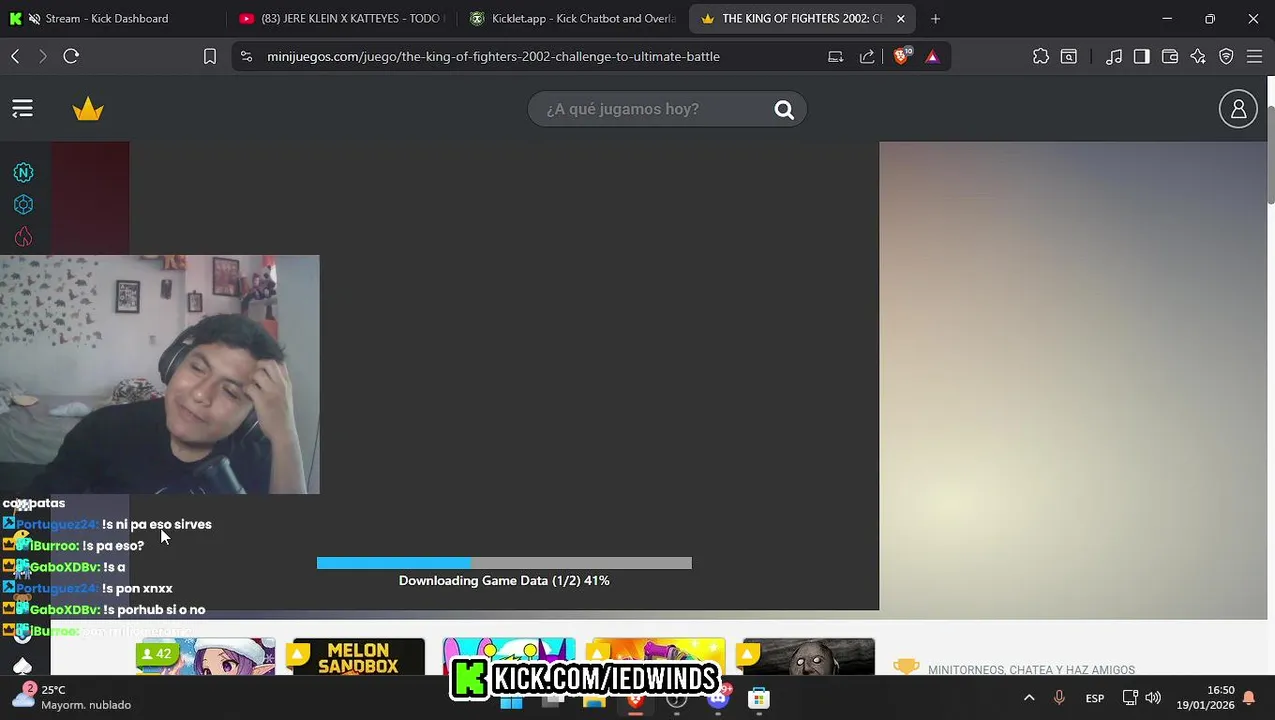The height and width of the screenshot is (720, 1275).
Task: Open a new browser tab
Action: pyautogui.click(x=935, y=18)
